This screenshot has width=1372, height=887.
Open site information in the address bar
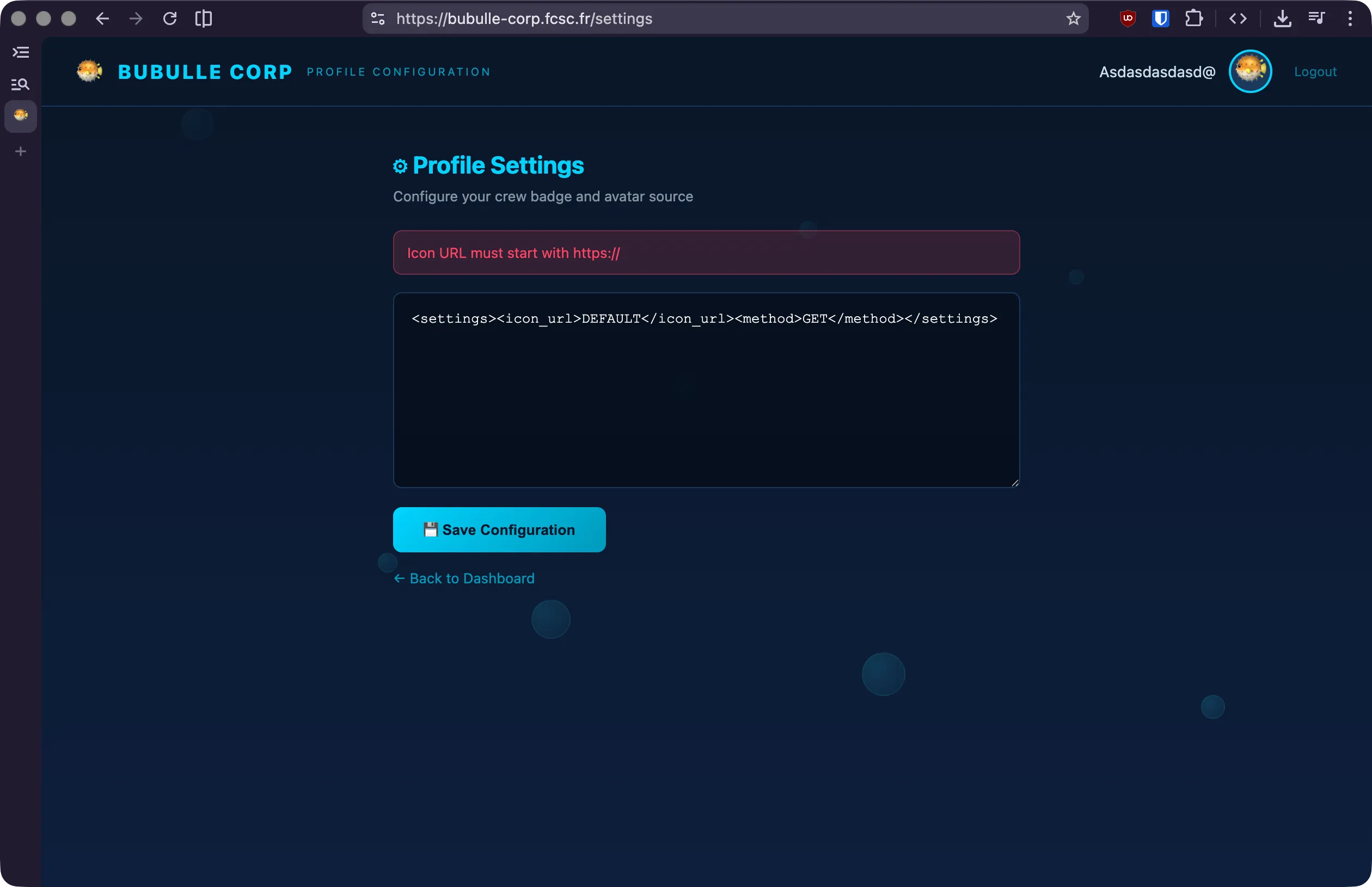[377, 19]
